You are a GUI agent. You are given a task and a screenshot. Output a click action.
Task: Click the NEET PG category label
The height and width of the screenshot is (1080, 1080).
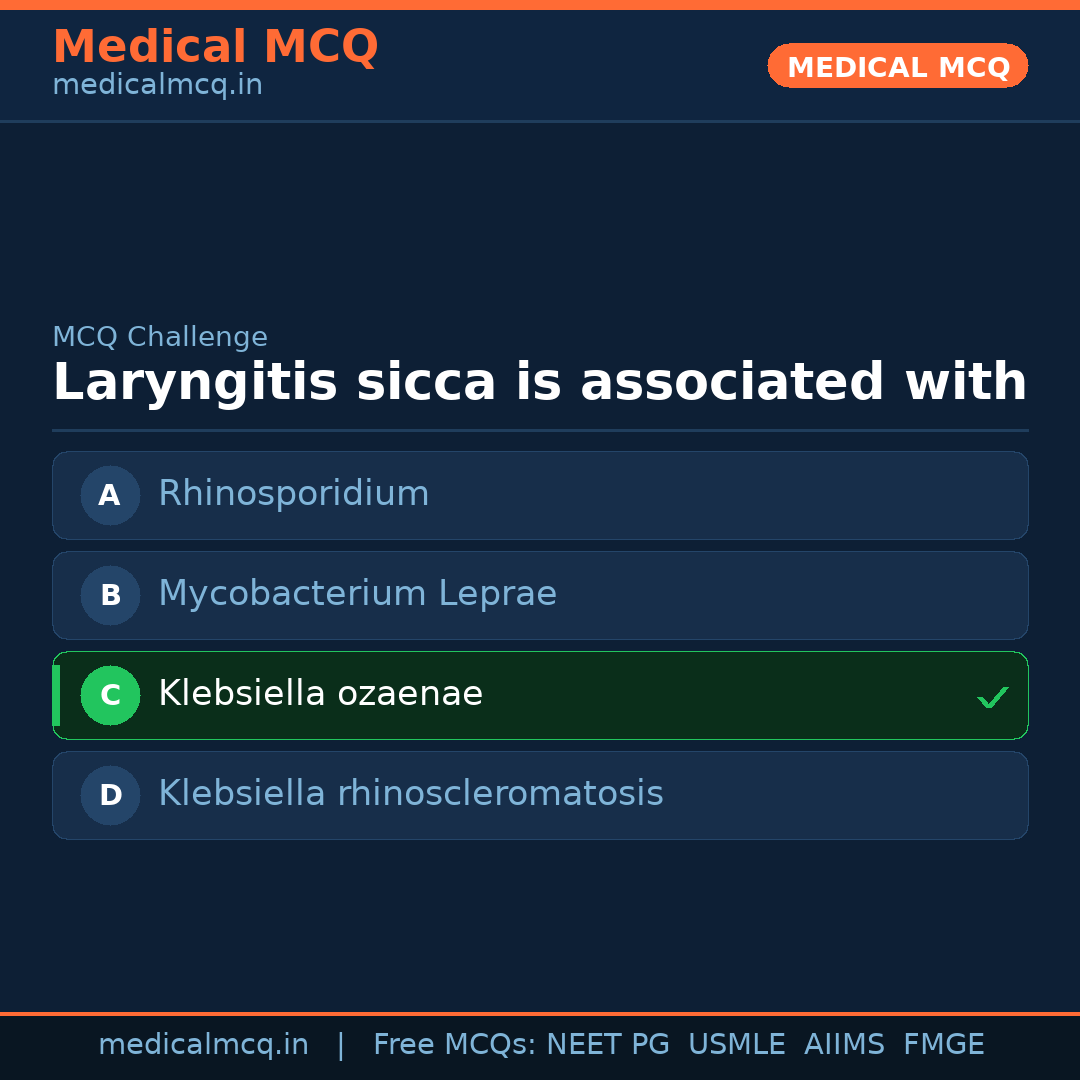pyautogui.click(x=607, y=1044)
